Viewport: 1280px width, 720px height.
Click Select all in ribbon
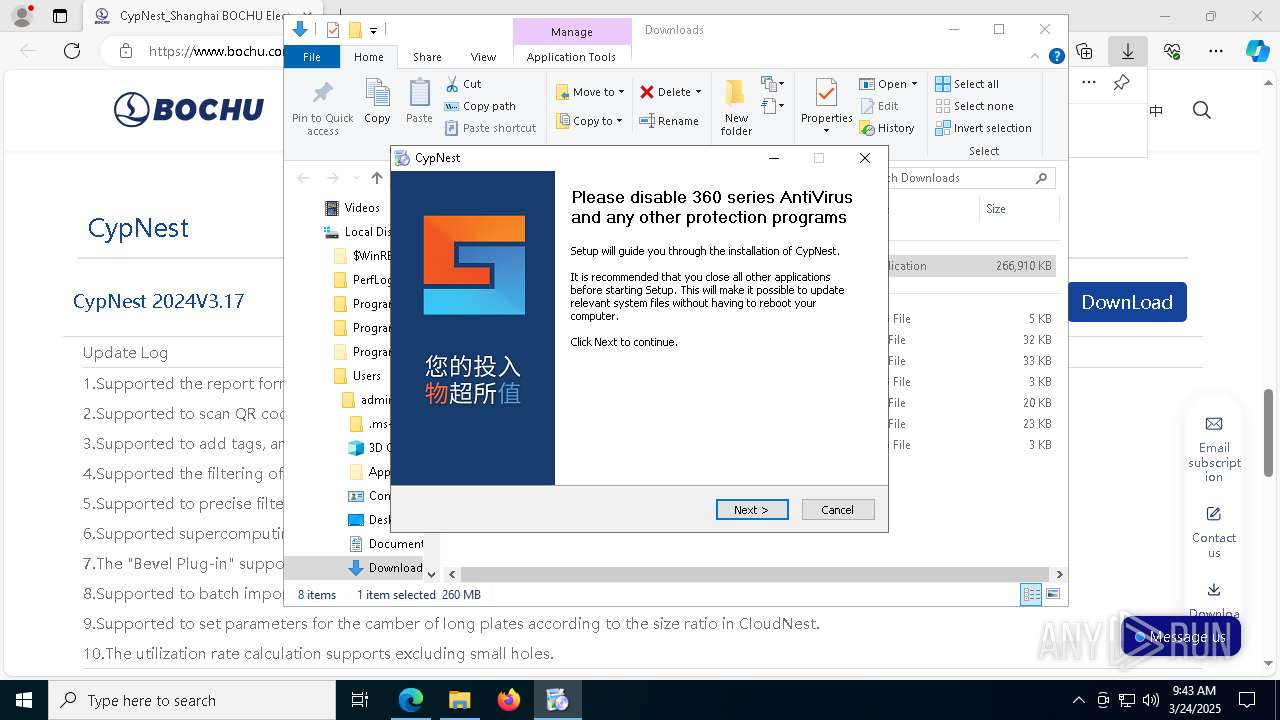coord(967,84)
